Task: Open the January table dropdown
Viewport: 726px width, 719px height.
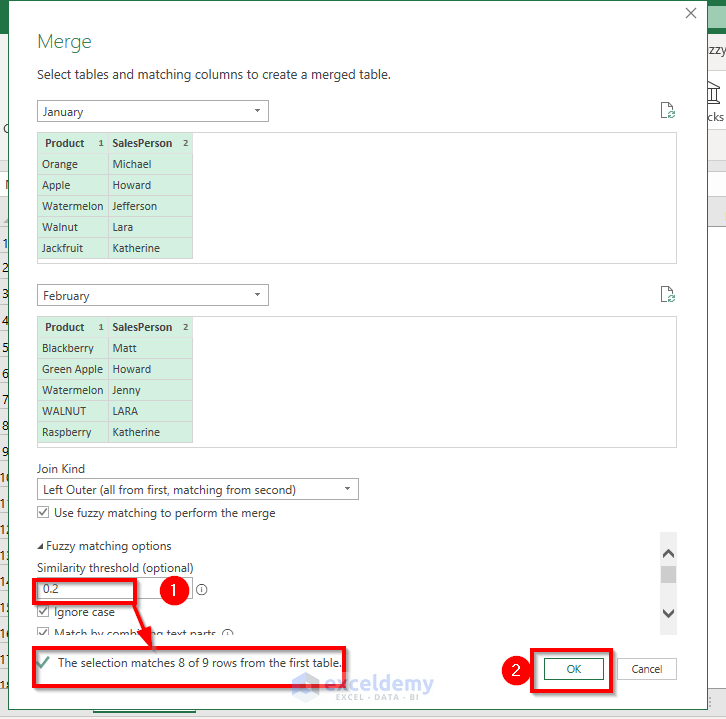Action: (153, 112)
